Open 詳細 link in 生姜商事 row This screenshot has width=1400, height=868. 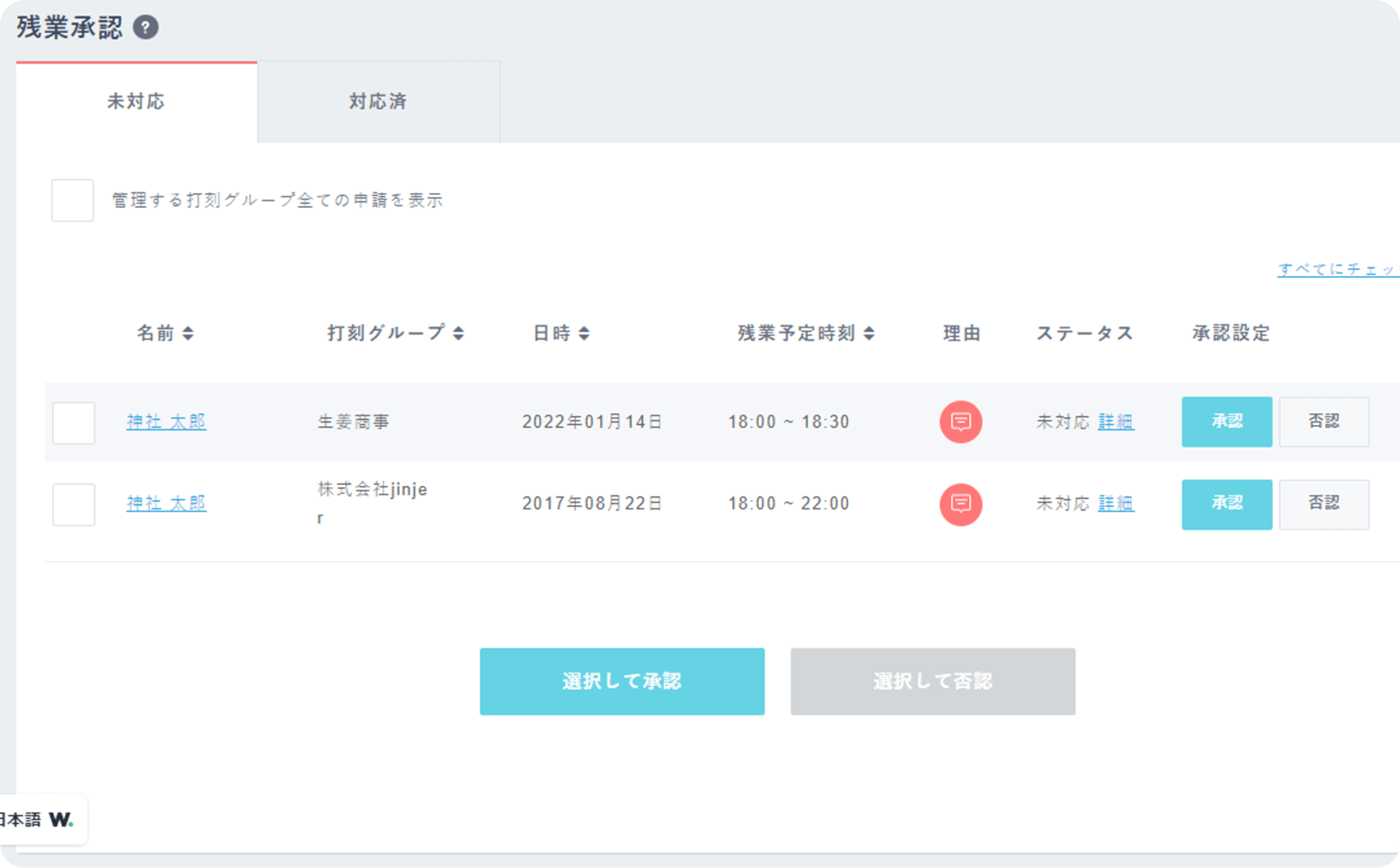pos(1115,422)
